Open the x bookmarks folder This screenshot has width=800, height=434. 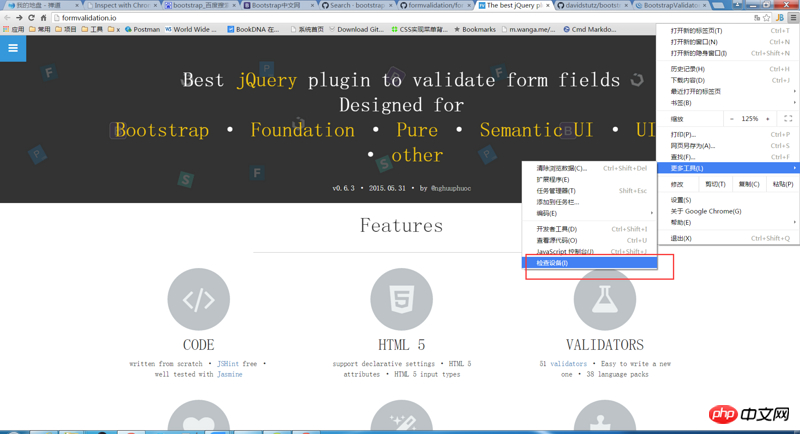114,30
